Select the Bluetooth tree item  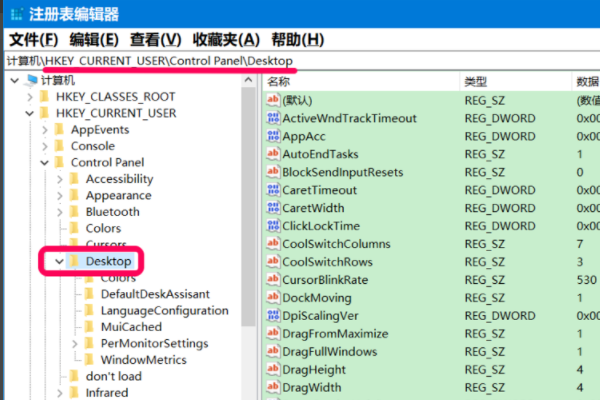tap(112, 212)
